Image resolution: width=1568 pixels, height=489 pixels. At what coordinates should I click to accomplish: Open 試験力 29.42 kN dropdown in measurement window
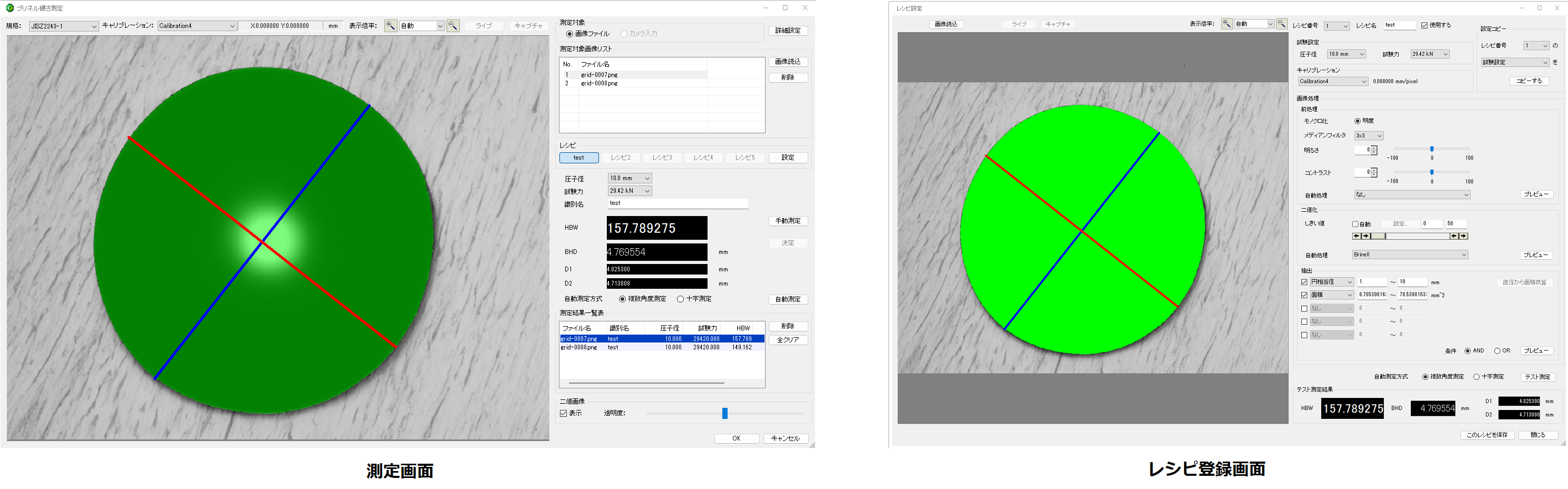(x=630, y=191)
